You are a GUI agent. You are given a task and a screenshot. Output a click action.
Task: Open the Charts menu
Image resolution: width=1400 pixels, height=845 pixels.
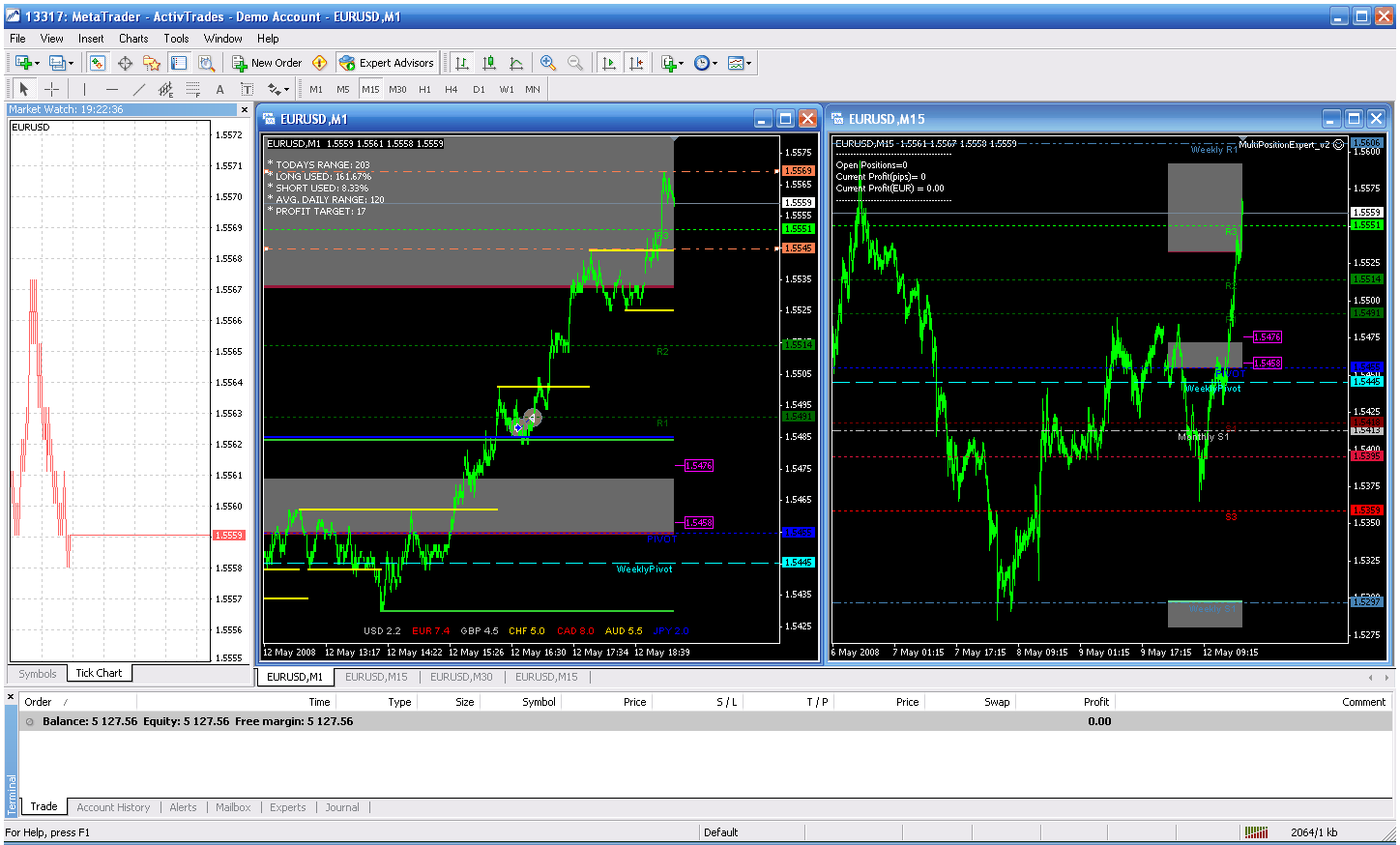(133, 39)
